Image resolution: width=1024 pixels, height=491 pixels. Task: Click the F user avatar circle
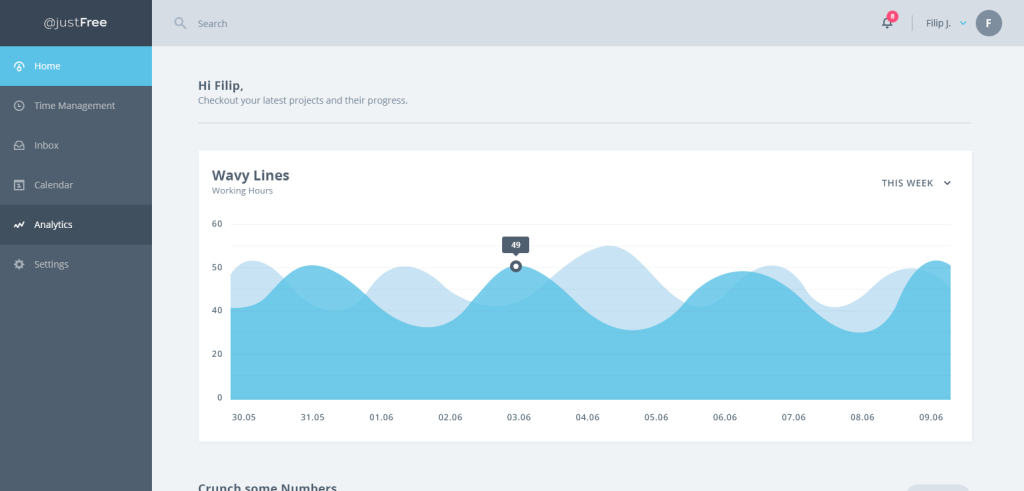[x=988, y=23]
